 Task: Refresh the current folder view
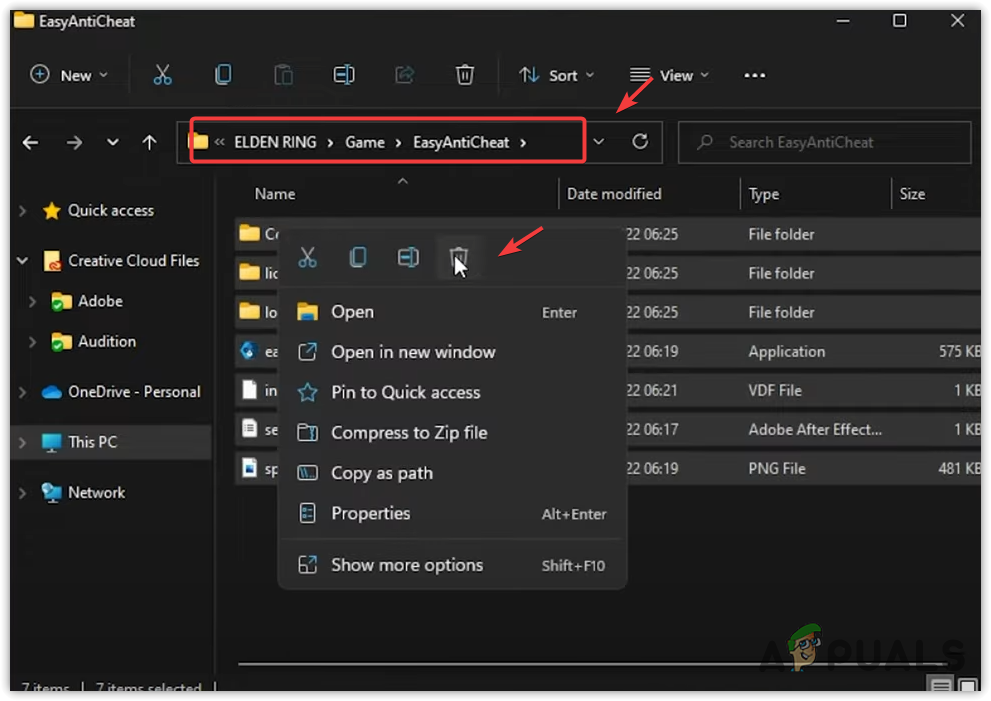(x=640, y=142)
